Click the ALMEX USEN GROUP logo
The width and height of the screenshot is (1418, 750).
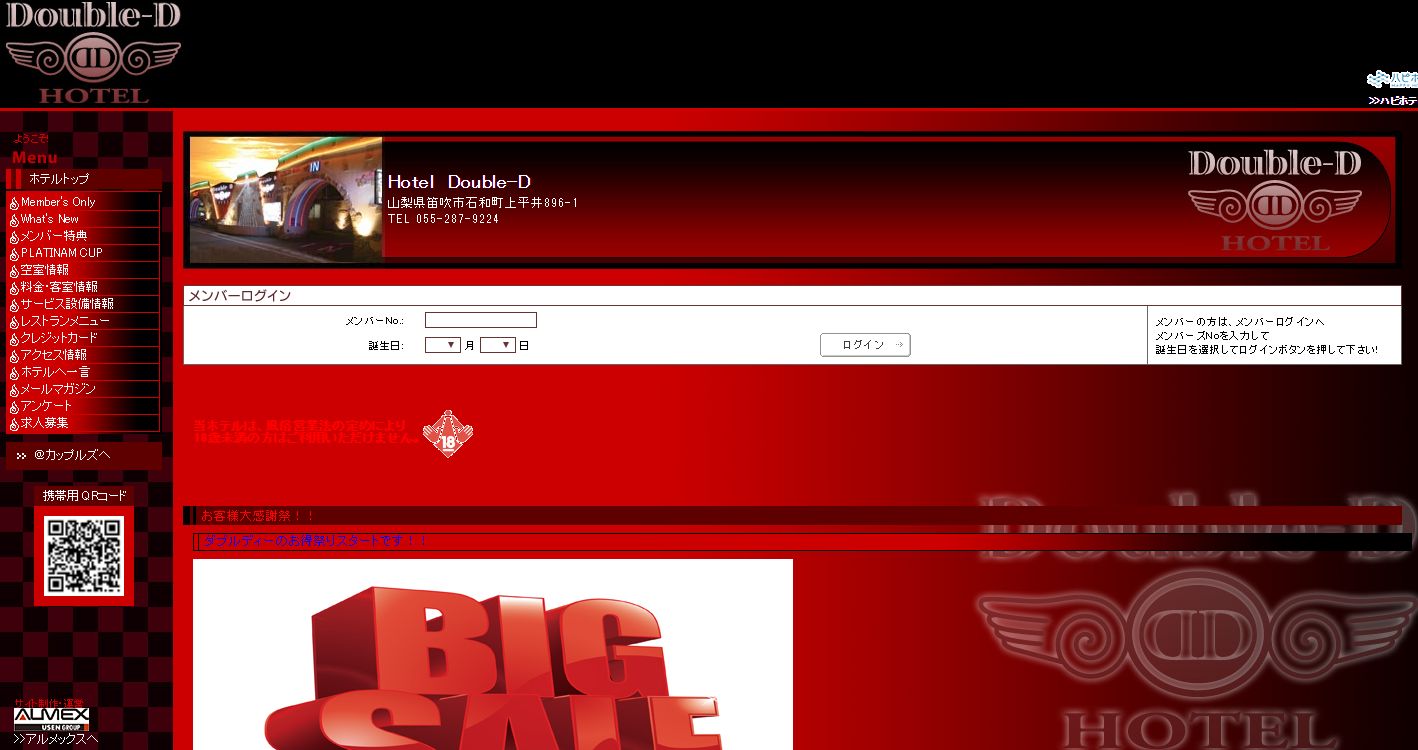(51, 719)
